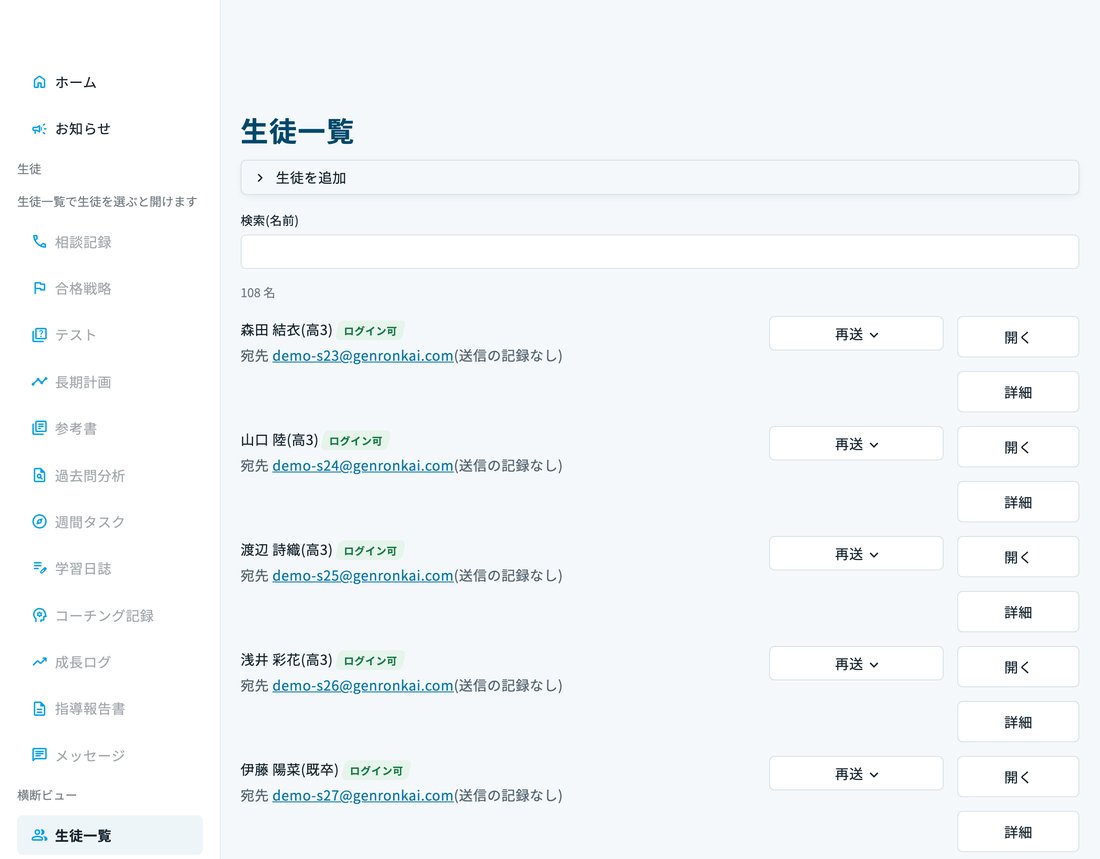
Task: Click the 相談記録 phone icon
Action: pos(39,242)
